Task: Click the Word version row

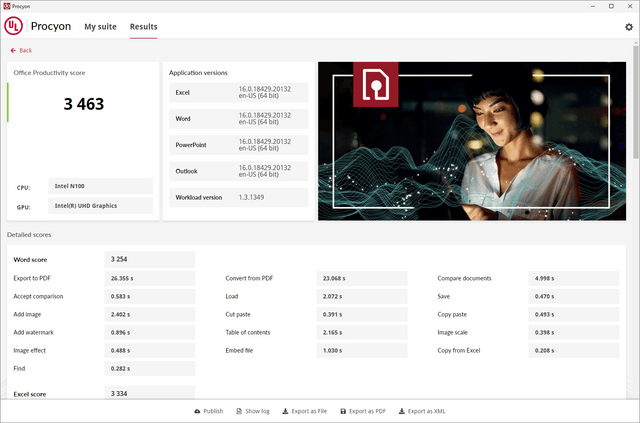Action: point(239,119)
